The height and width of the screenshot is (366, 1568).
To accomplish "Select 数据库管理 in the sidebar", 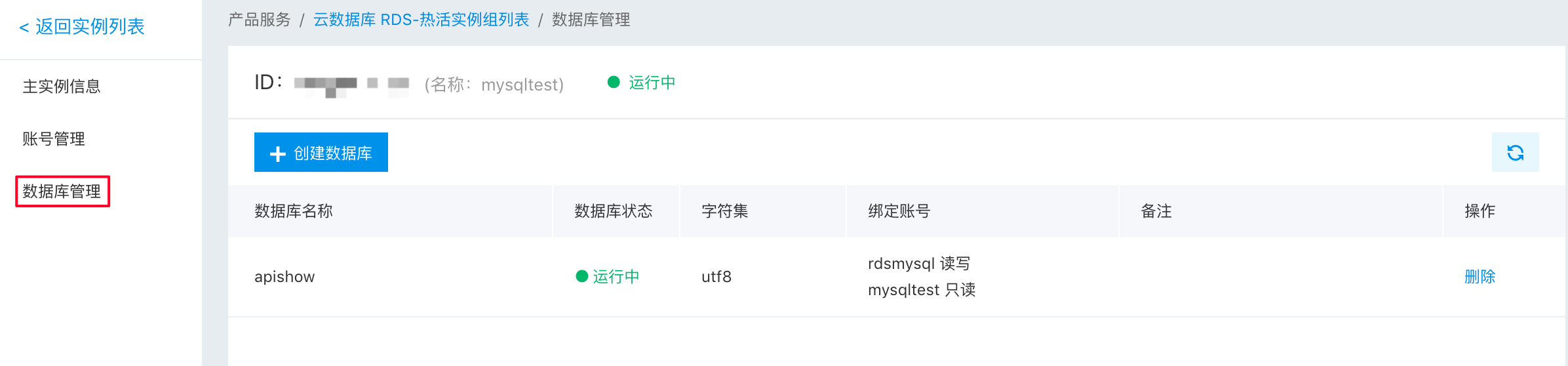I will click(62, 192).
